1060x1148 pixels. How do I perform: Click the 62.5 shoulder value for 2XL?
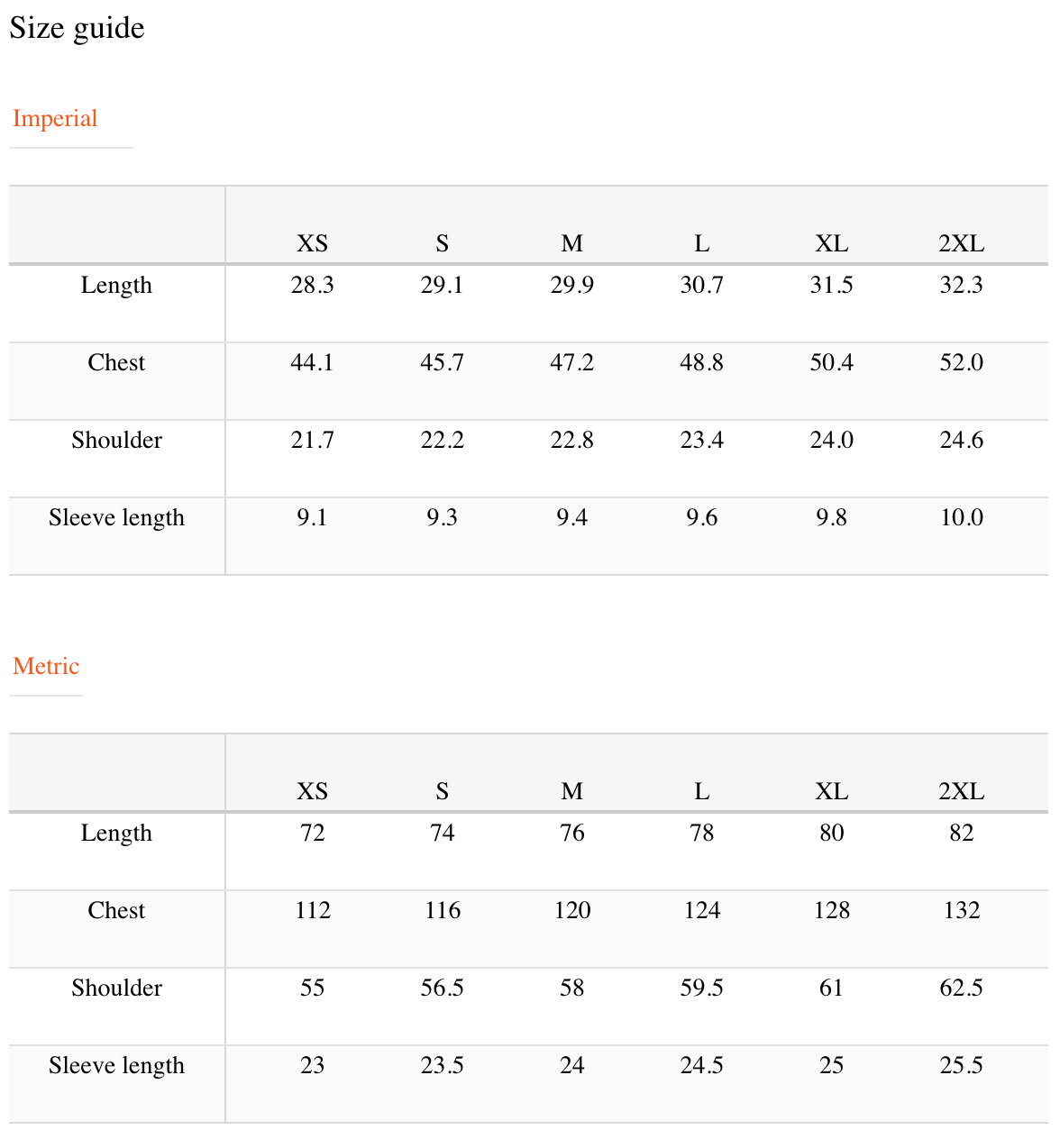coord(962,988)
